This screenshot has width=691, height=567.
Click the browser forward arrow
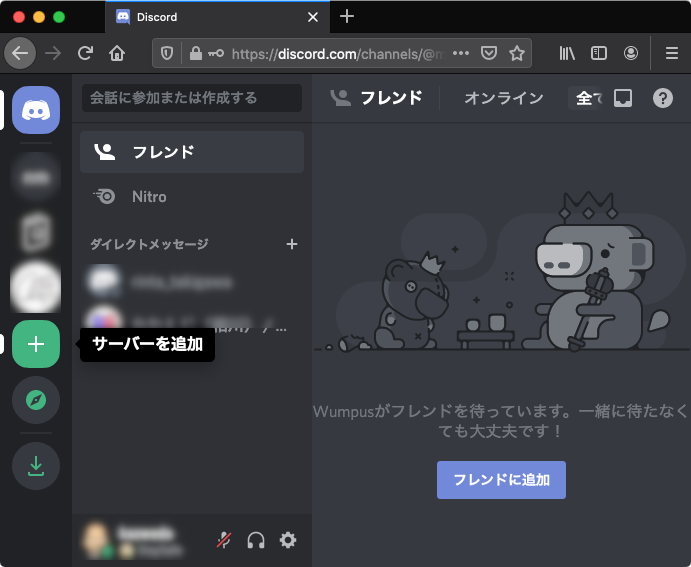click(53, 53)
